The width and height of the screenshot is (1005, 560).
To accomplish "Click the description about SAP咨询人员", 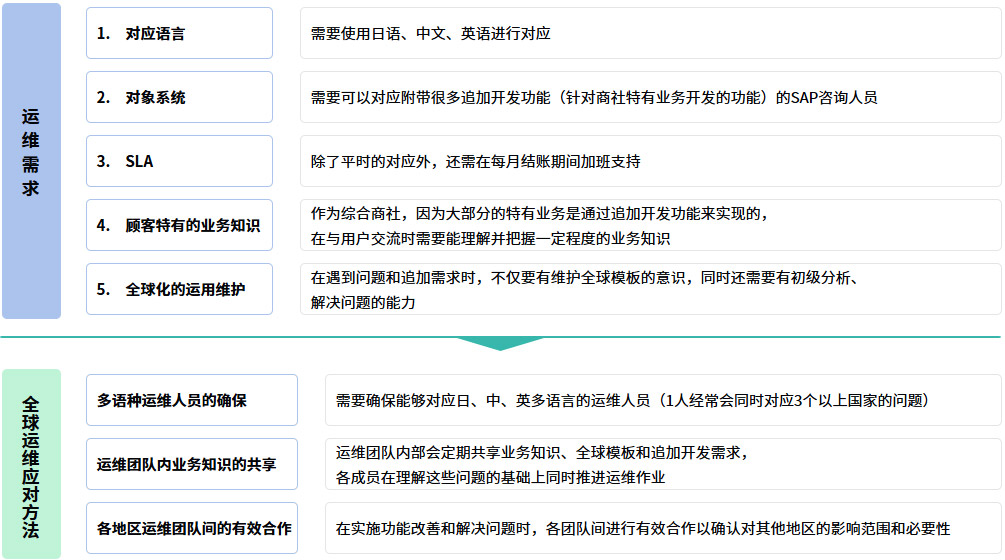I will click(650, 97).
